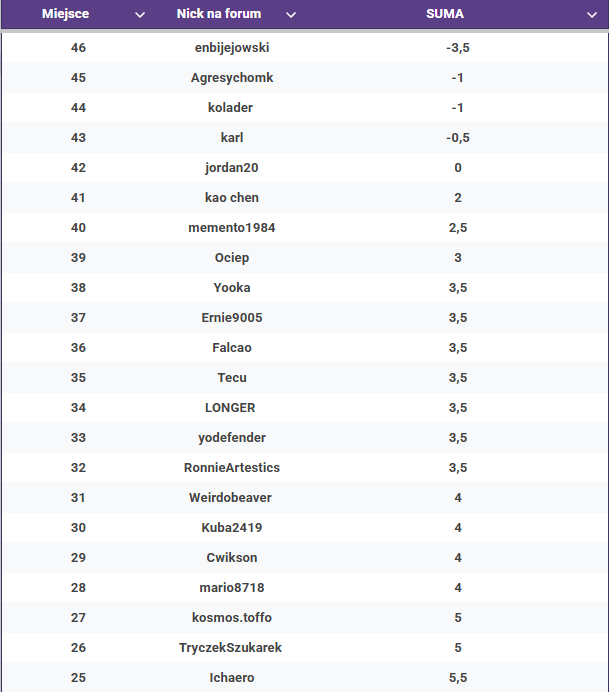The height and width of the screenshot is (692, 609).
Task: Select the enbijejowski row nickname
Action: (x=232, y=48)
